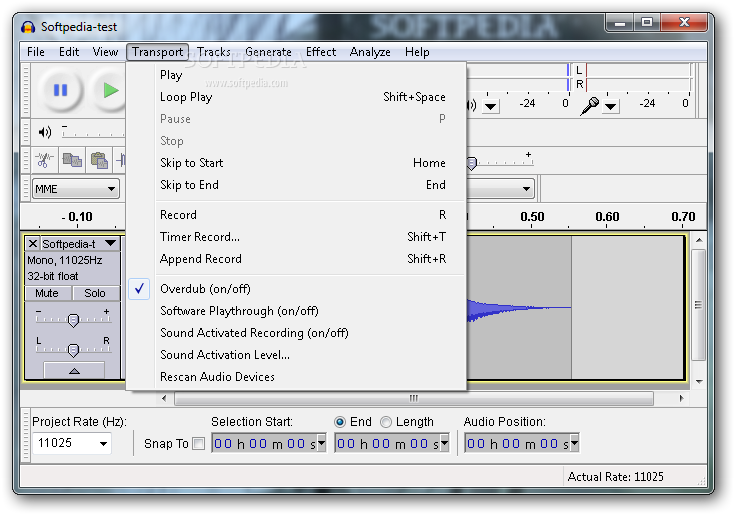Select the Length radio button
Image resolution: width=735 pixels, height=515 pixels.
(386, 422)
